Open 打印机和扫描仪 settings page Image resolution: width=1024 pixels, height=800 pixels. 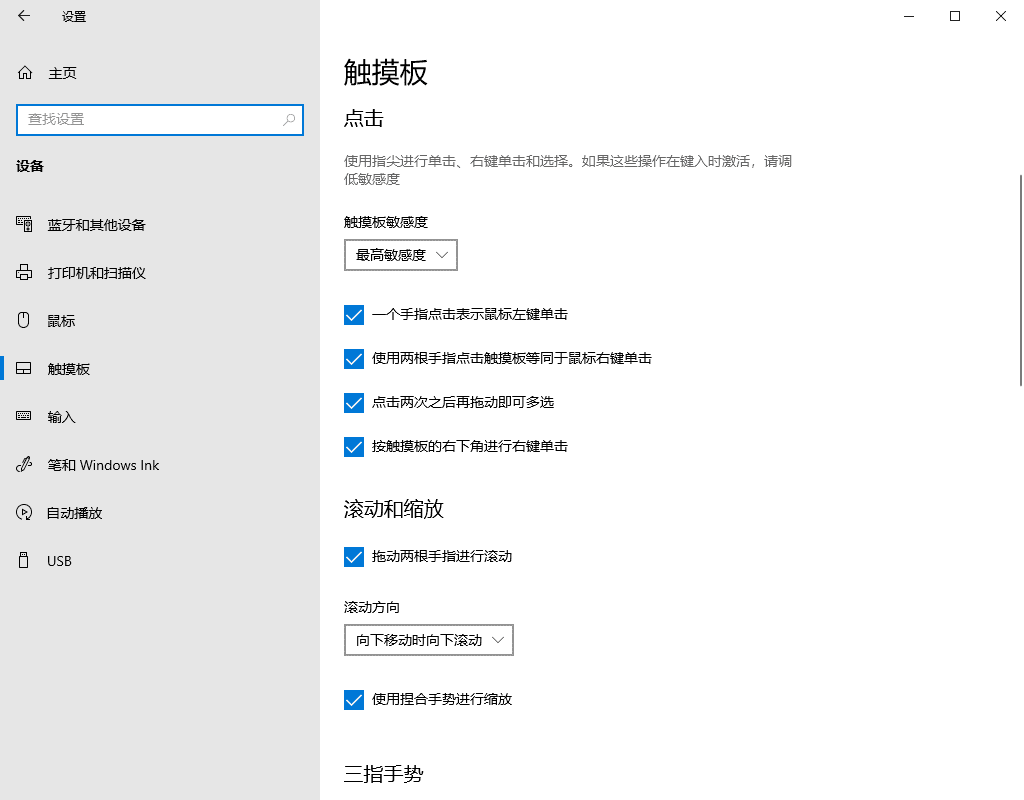click(x=160, y=273)
